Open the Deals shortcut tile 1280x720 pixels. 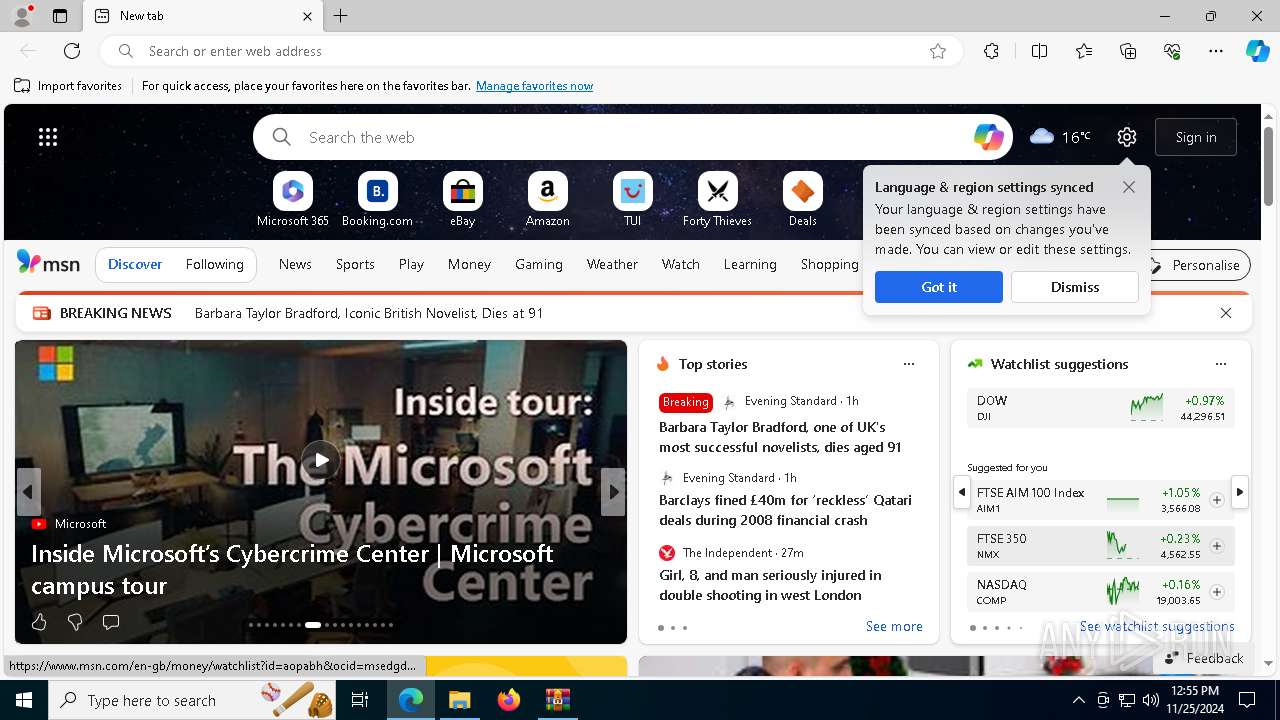[x=802, y=199]
